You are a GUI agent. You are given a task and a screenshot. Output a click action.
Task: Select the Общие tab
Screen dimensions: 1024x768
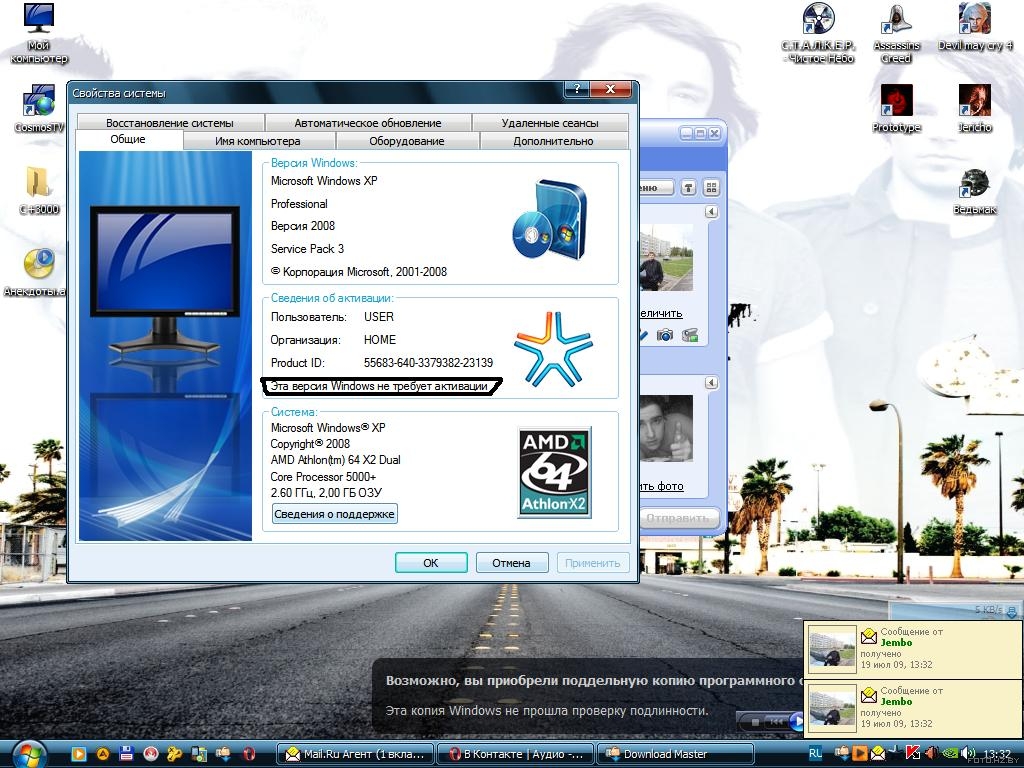click(x=128, y=139)
